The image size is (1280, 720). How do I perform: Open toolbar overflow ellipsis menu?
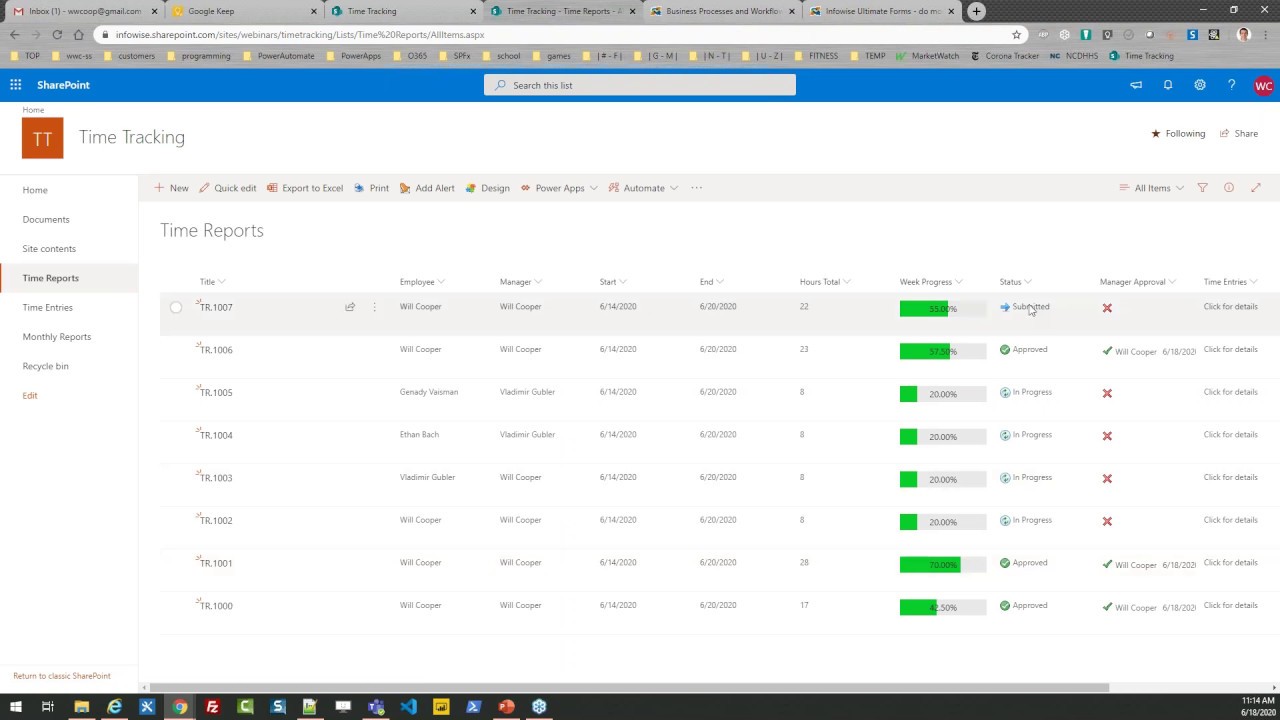pos(697,188)
